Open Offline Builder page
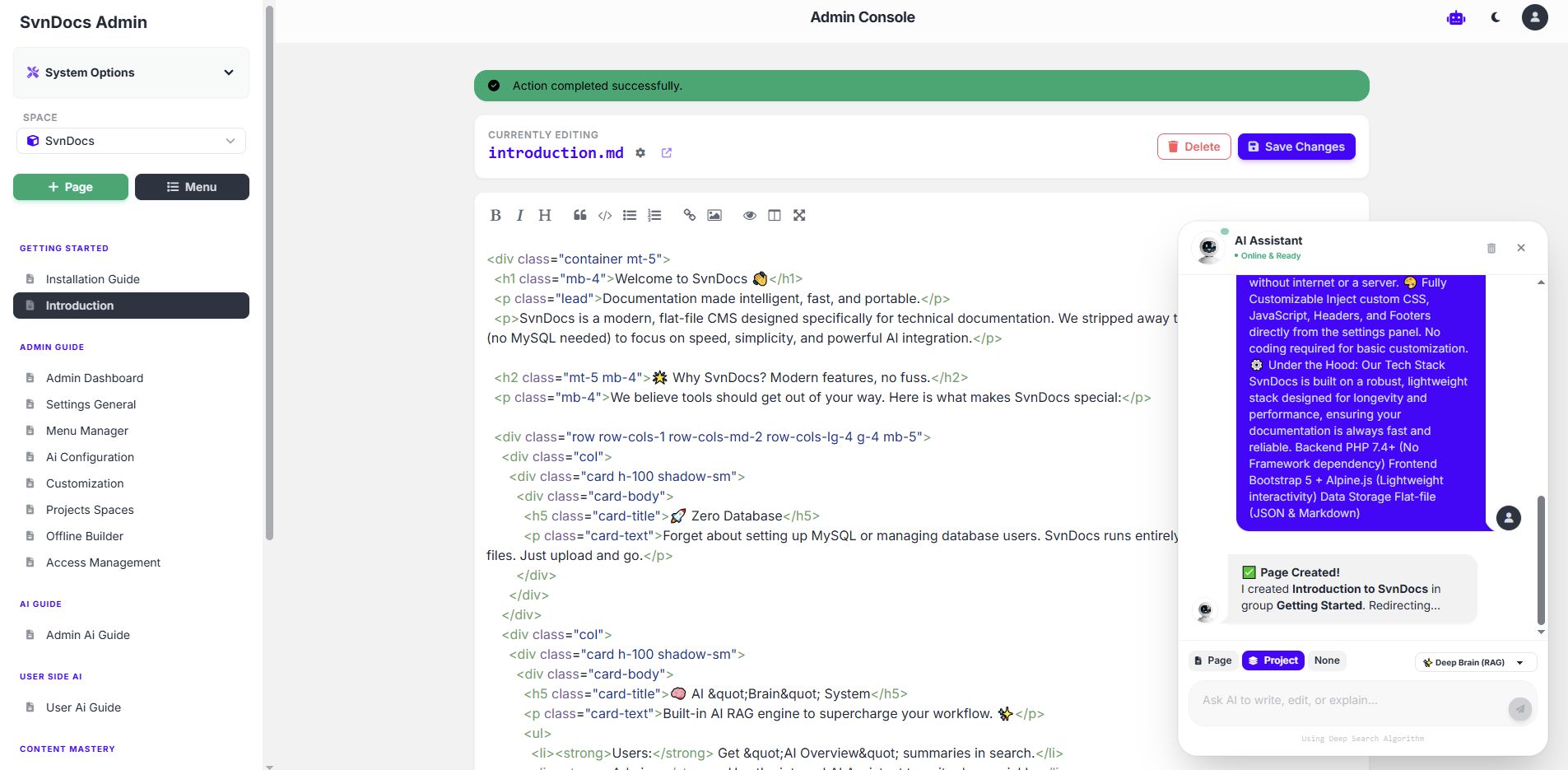 [x=131, y=536]
